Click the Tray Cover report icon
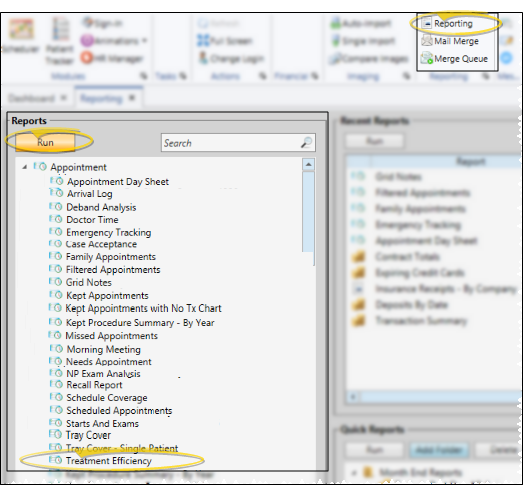This screenshot has width=524, height=485. point(55,434)
